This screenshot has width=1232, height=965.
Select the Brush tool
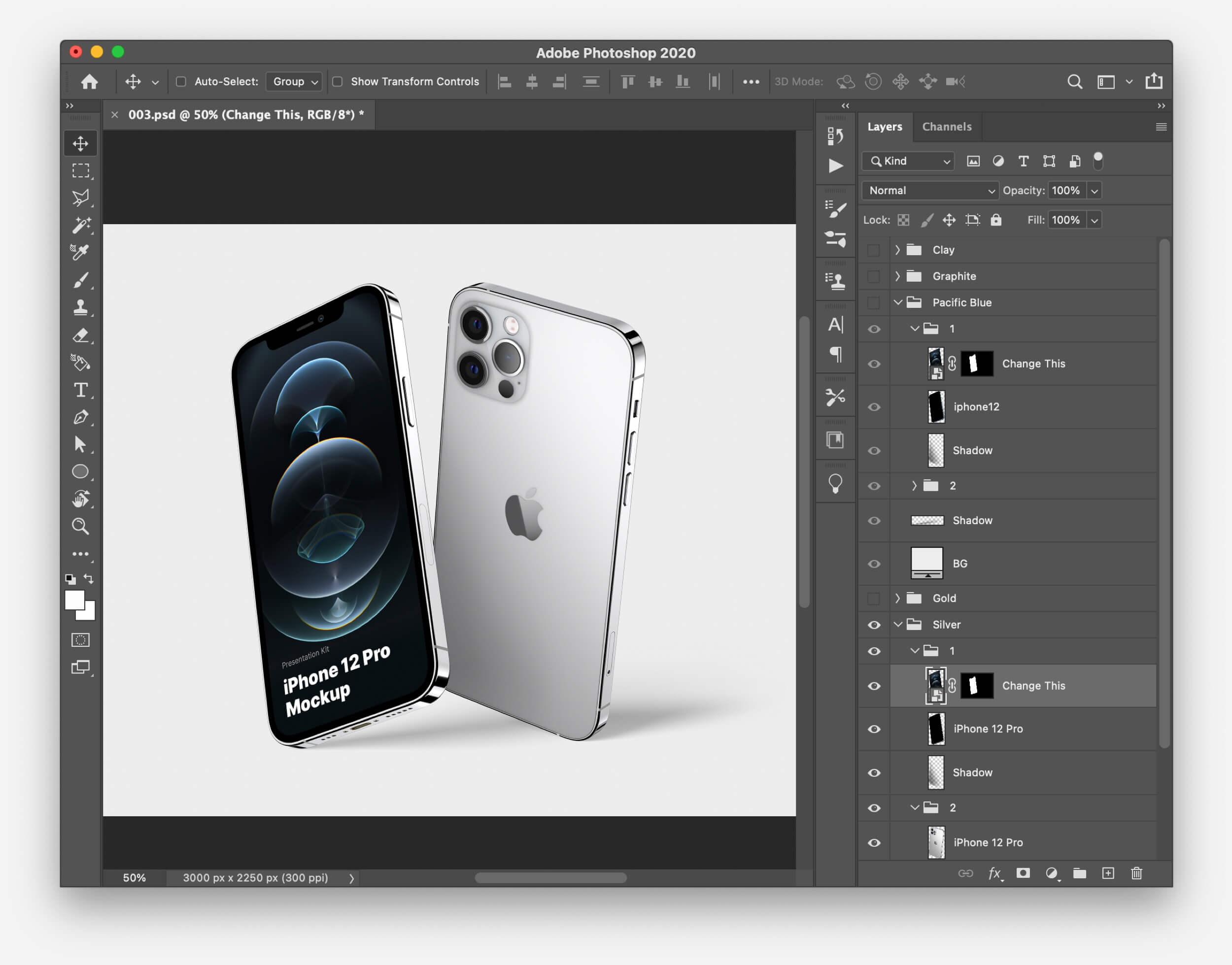[x=80, y=280]
